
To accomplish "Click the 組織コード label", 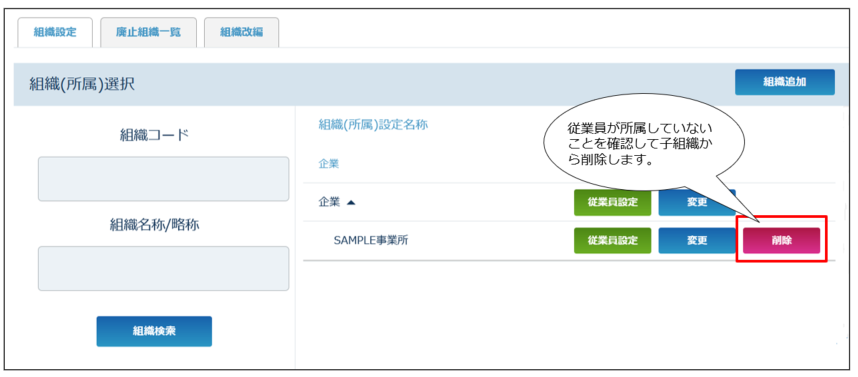I will point(154,135).
